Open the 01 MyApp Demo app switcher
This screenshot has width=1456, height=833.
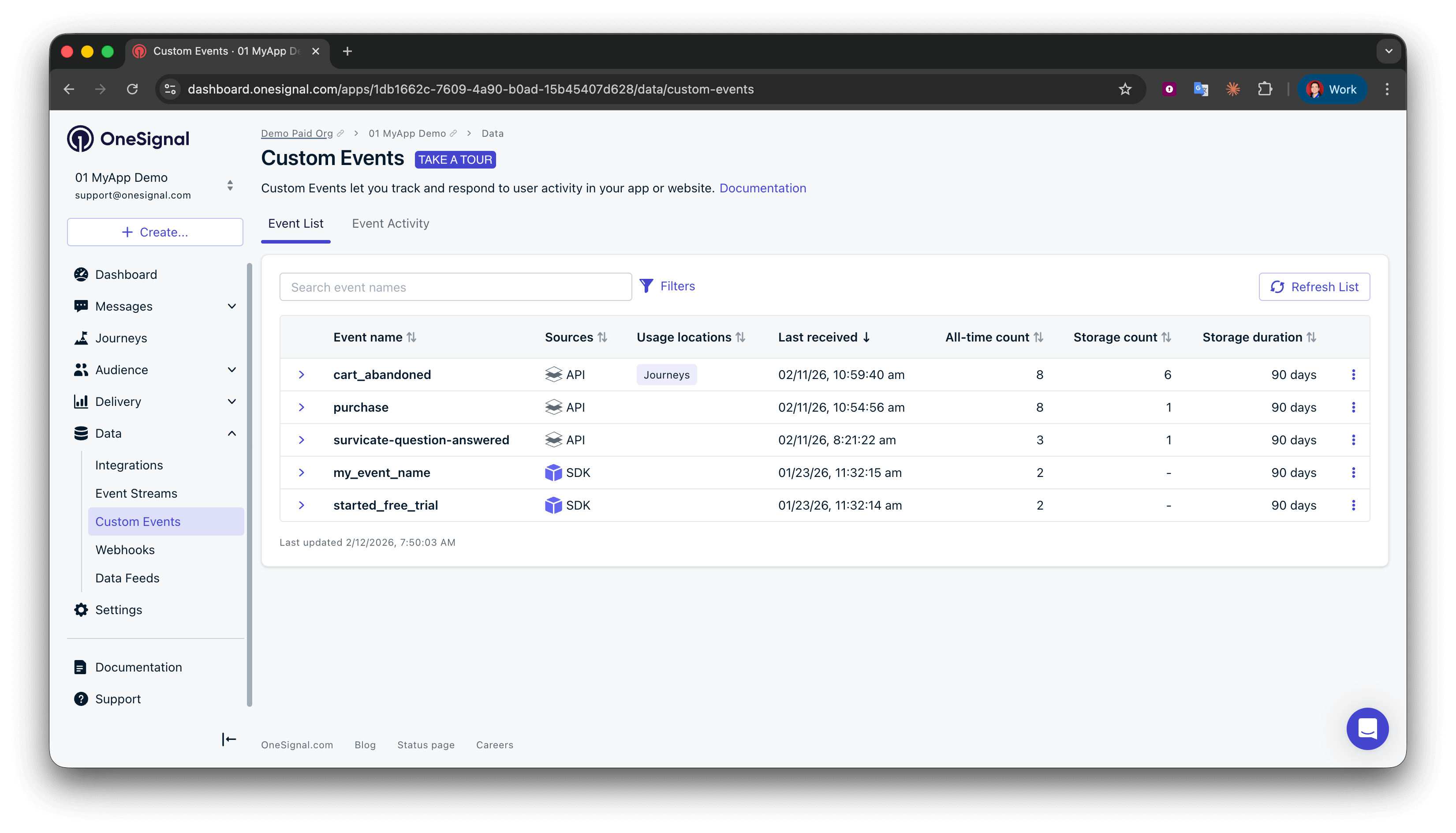[x=230, y=185]
